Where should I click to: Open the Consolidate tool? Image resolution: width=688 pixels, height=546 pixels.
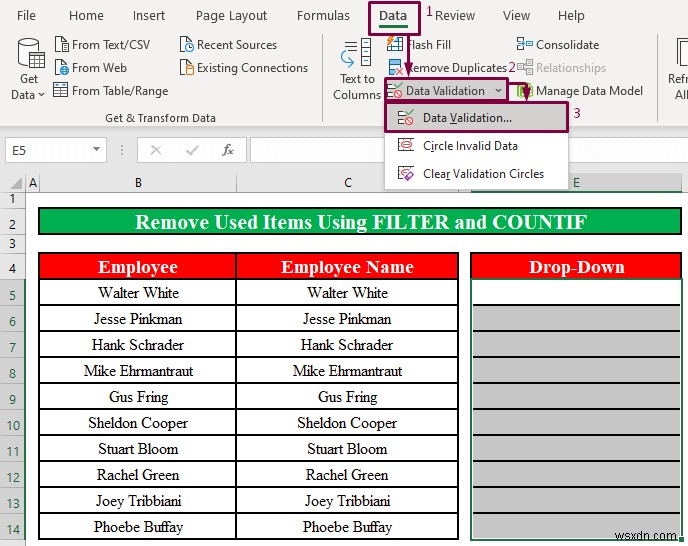tap(558, 45)
